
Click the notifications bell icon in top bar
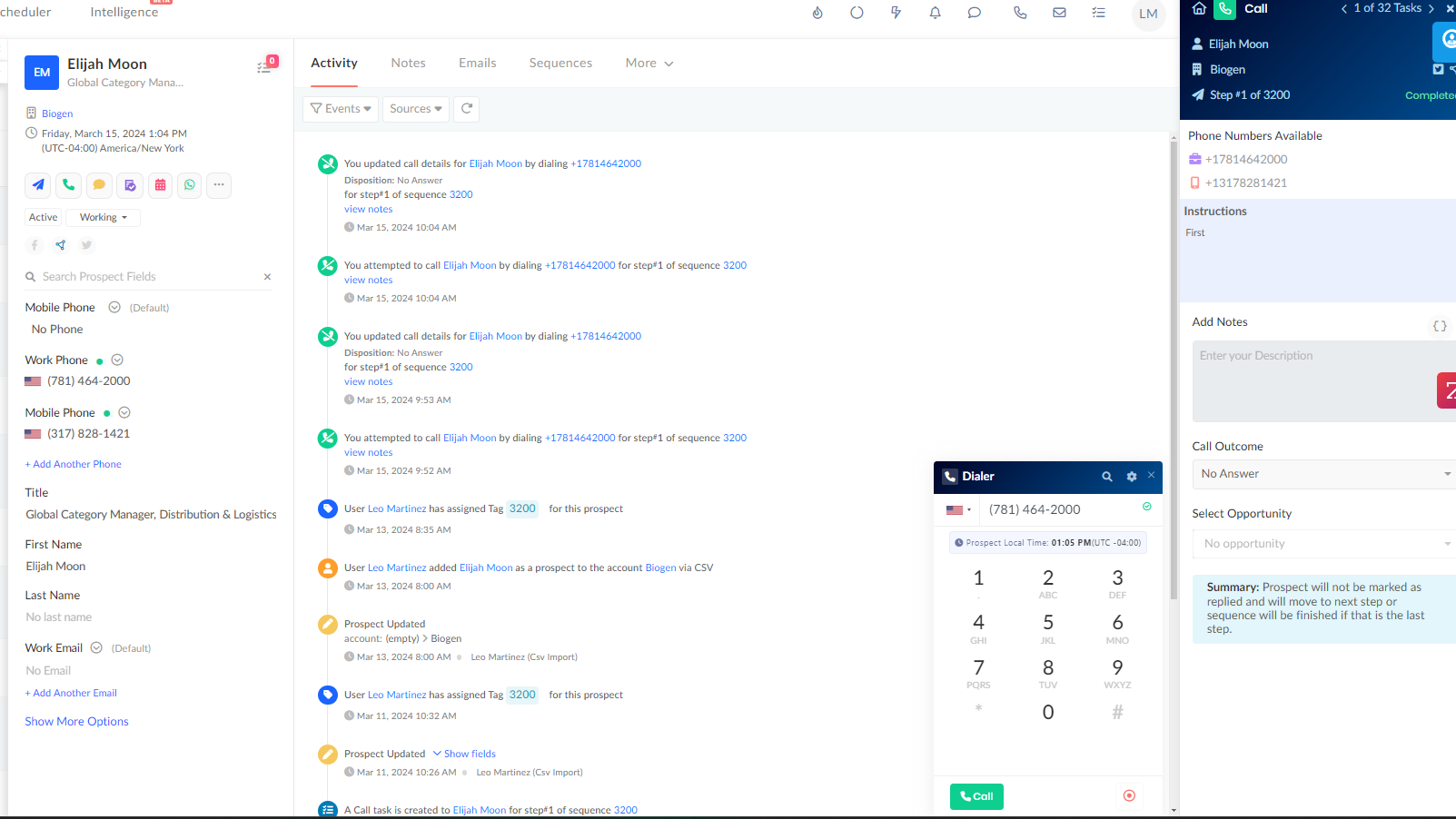pos(935,13)
